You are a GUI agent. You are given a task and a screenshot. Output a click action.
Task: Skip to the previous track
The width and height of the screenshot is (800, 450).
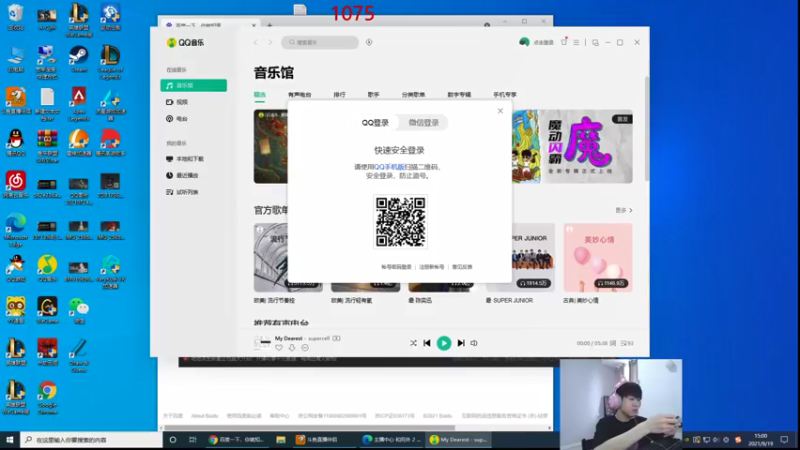(x=427, y=343)
